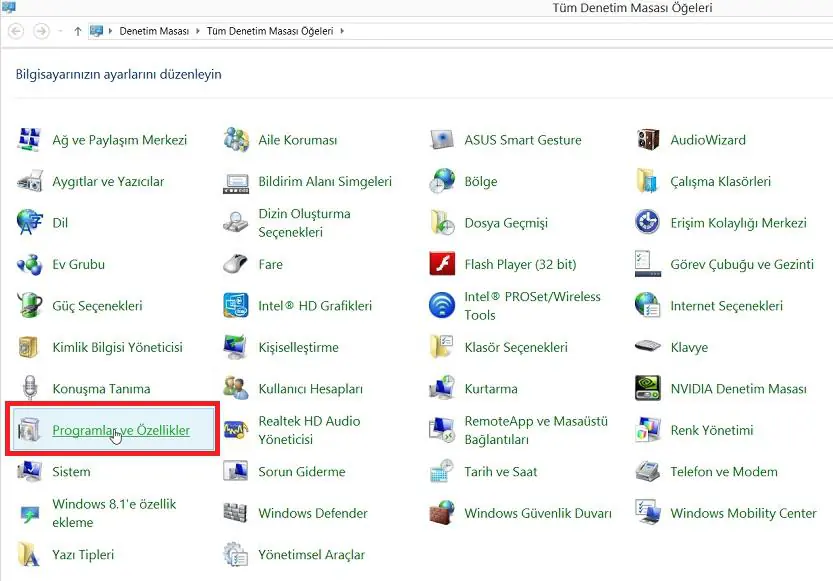833x581 pixels.
Task: Open the Kullanıcı Hesapları link
Action: pos(310,389)
